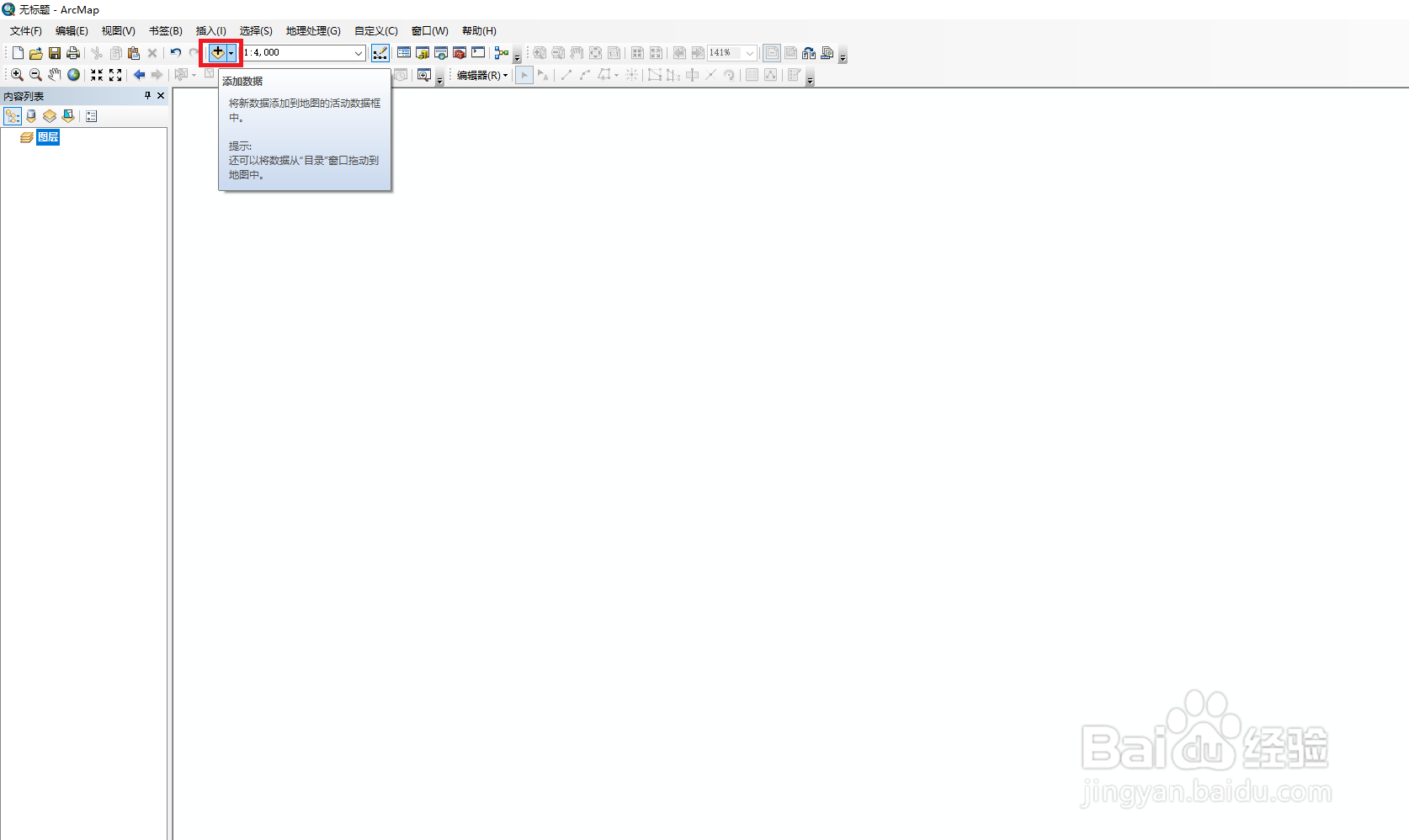Toggle List By Drawing Order
The height and width of the screenshot is (840, 1409).
pyautogui.click(x=13, y=116)
